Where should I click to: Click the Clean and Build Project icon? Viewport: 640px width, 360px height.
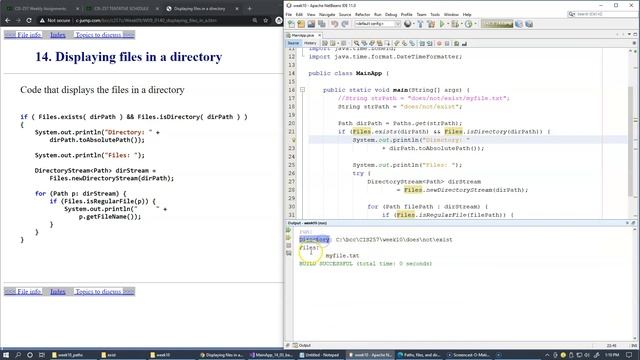(x=431, y=24)
